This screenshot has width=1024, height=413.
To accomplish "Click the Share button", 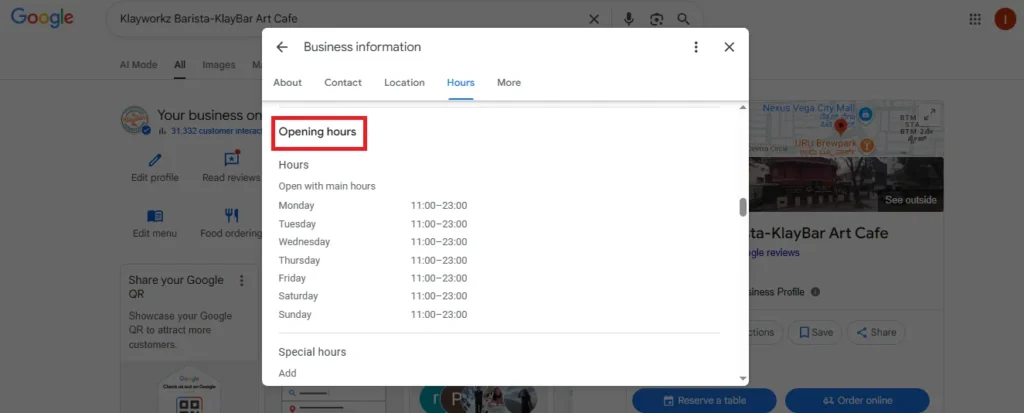I will coord(876,332).
